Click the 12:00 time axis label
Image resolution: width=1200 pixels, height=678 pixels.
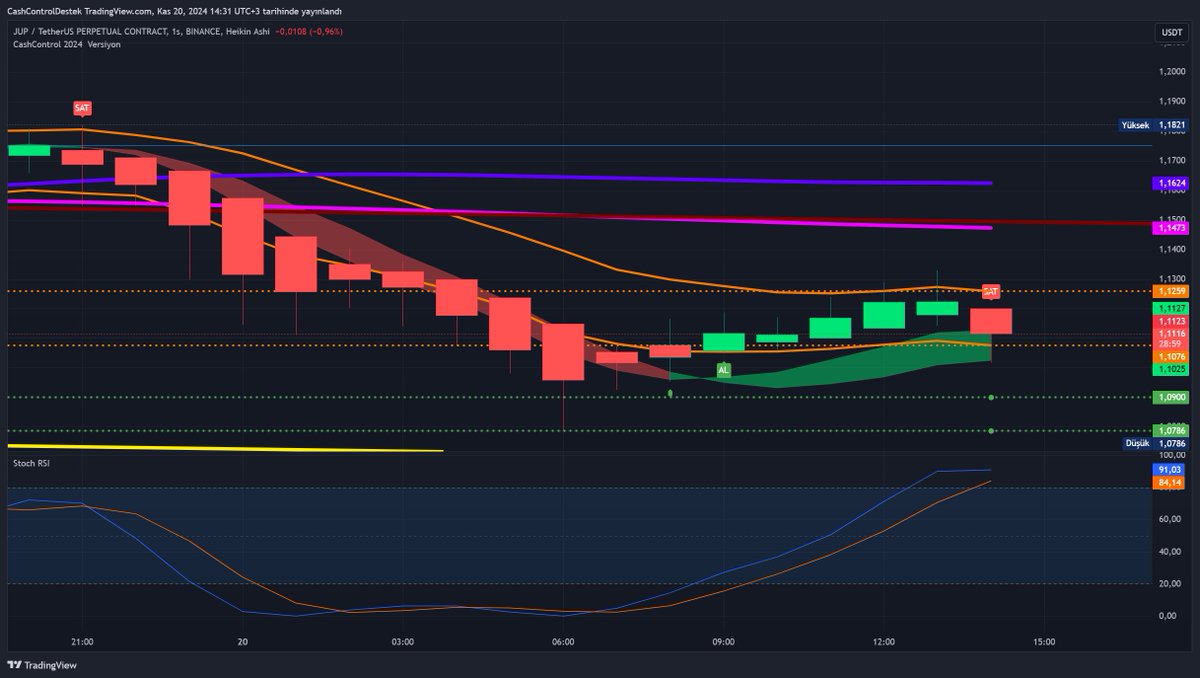tap(884, 641)
